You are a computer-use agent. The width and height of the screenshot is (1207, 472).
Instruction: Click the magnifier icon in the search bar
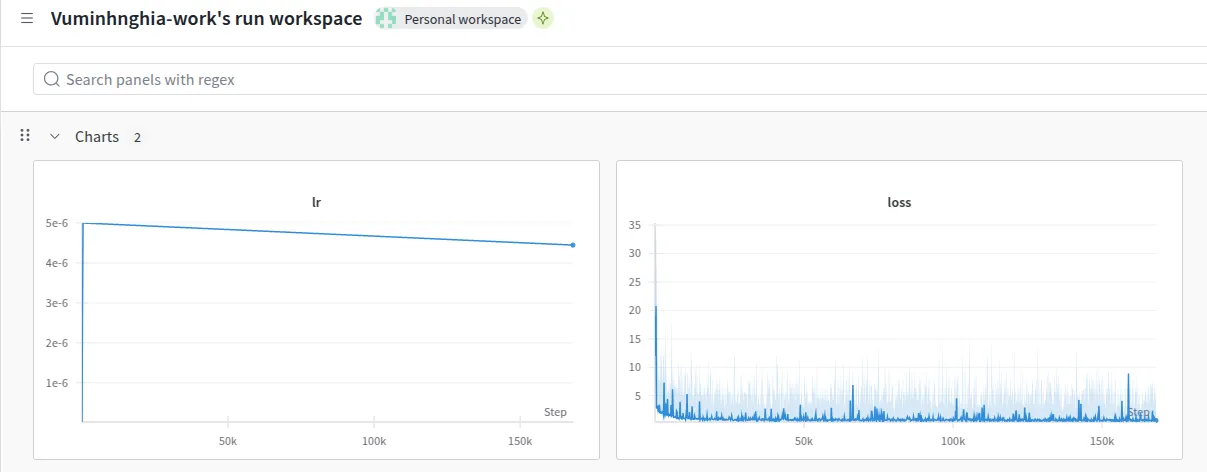click(52, 79)
